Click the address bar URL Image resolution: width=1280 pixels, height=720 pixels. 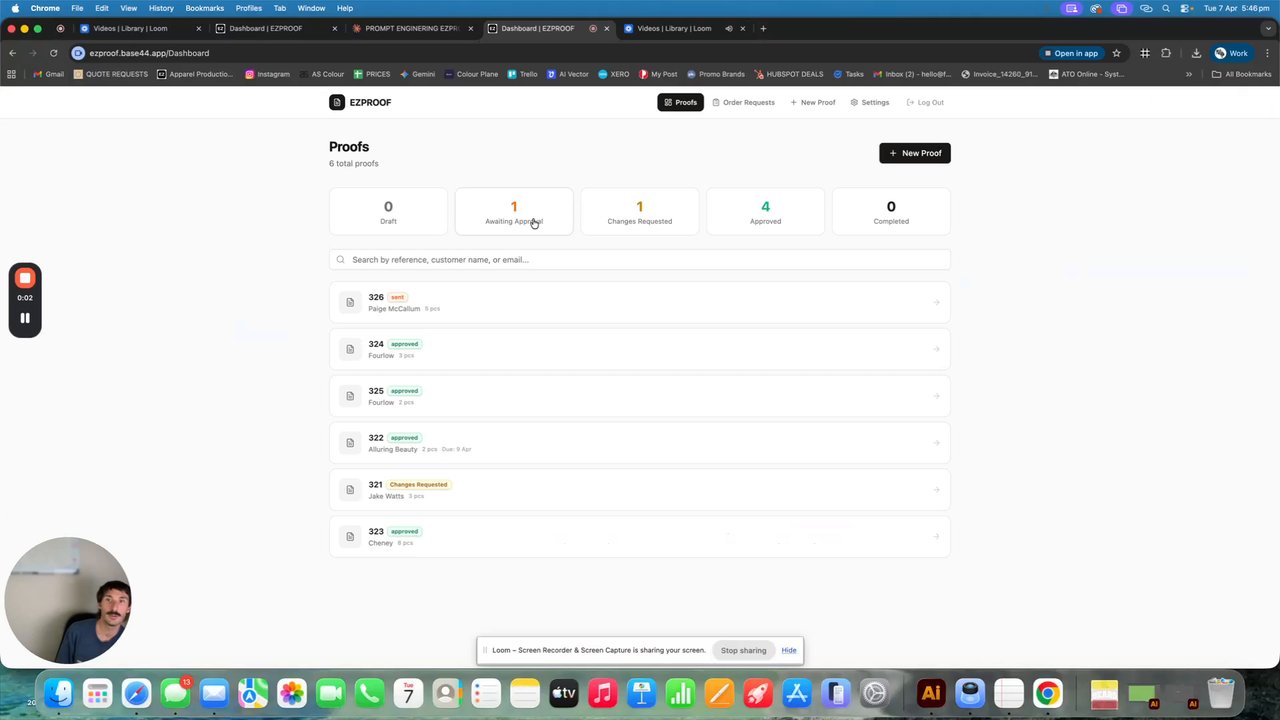[149, 53]
